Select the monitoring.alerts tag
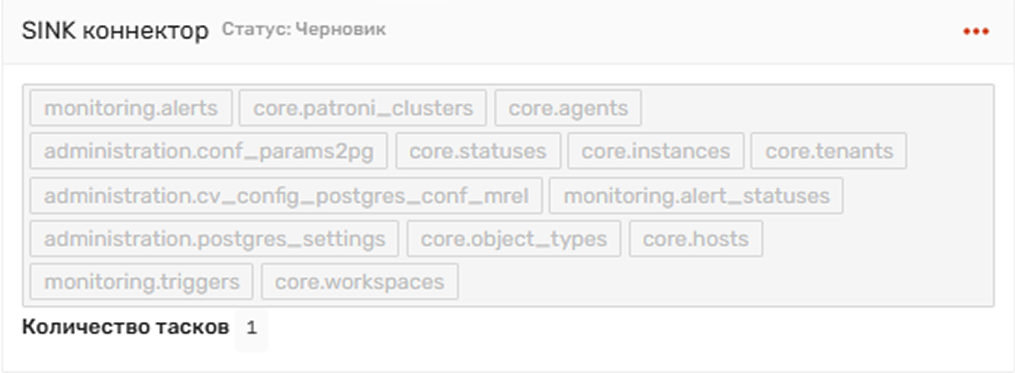 (131, 107)
